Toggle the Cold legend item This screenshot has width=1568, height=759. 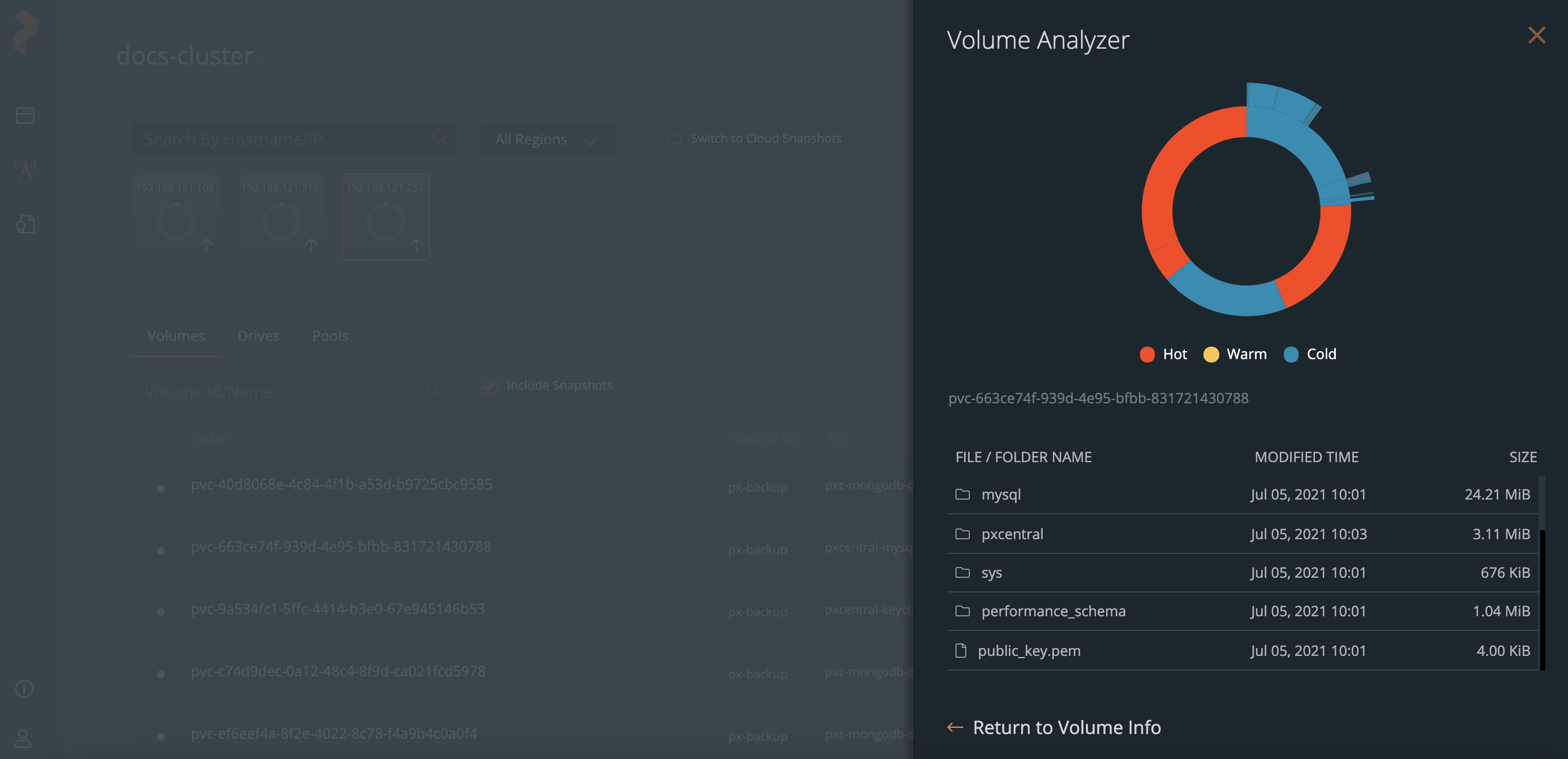tap(1310, 354)
